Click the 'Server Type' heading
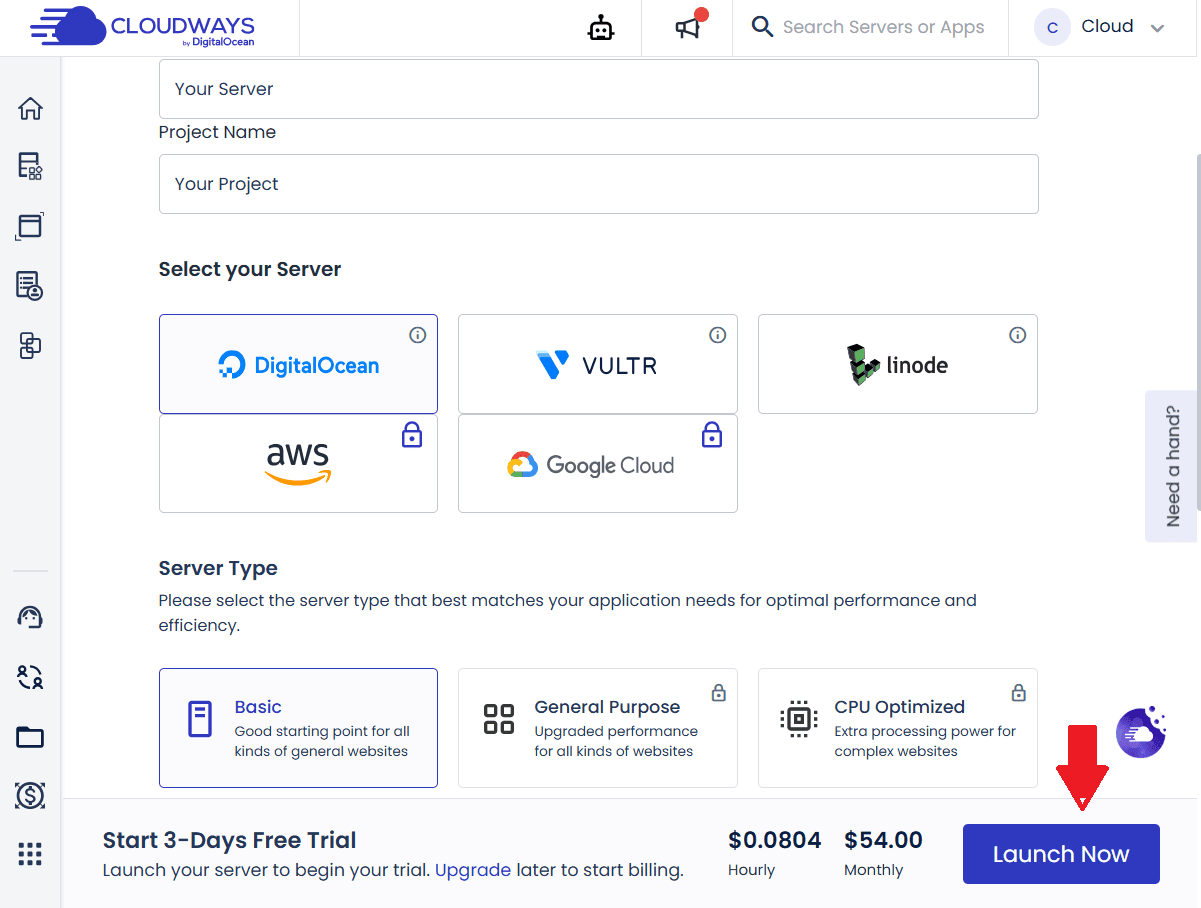1201x908 pixels. (218, 568)
